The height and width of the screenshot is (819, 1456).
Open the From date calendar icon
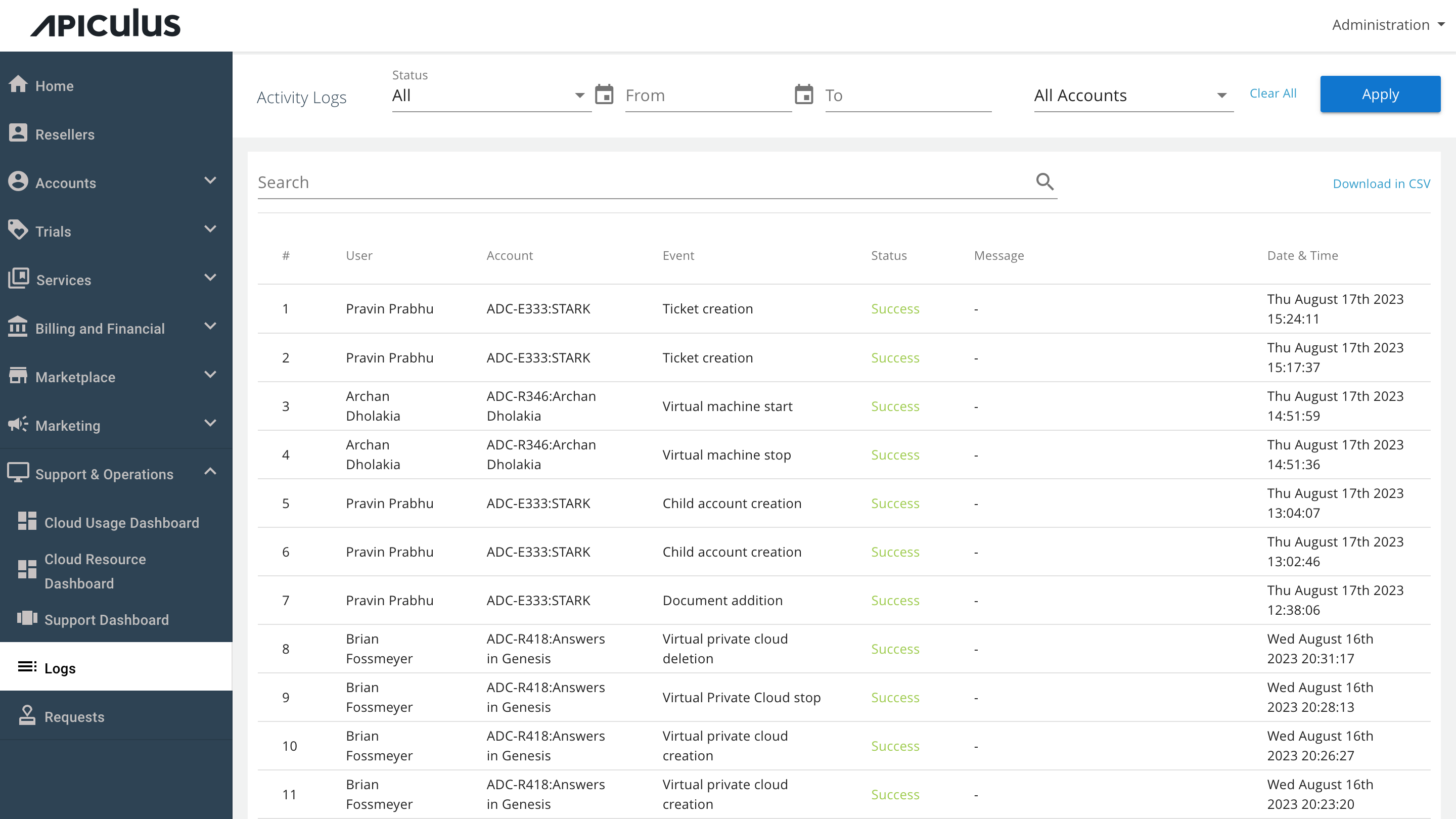604,95
